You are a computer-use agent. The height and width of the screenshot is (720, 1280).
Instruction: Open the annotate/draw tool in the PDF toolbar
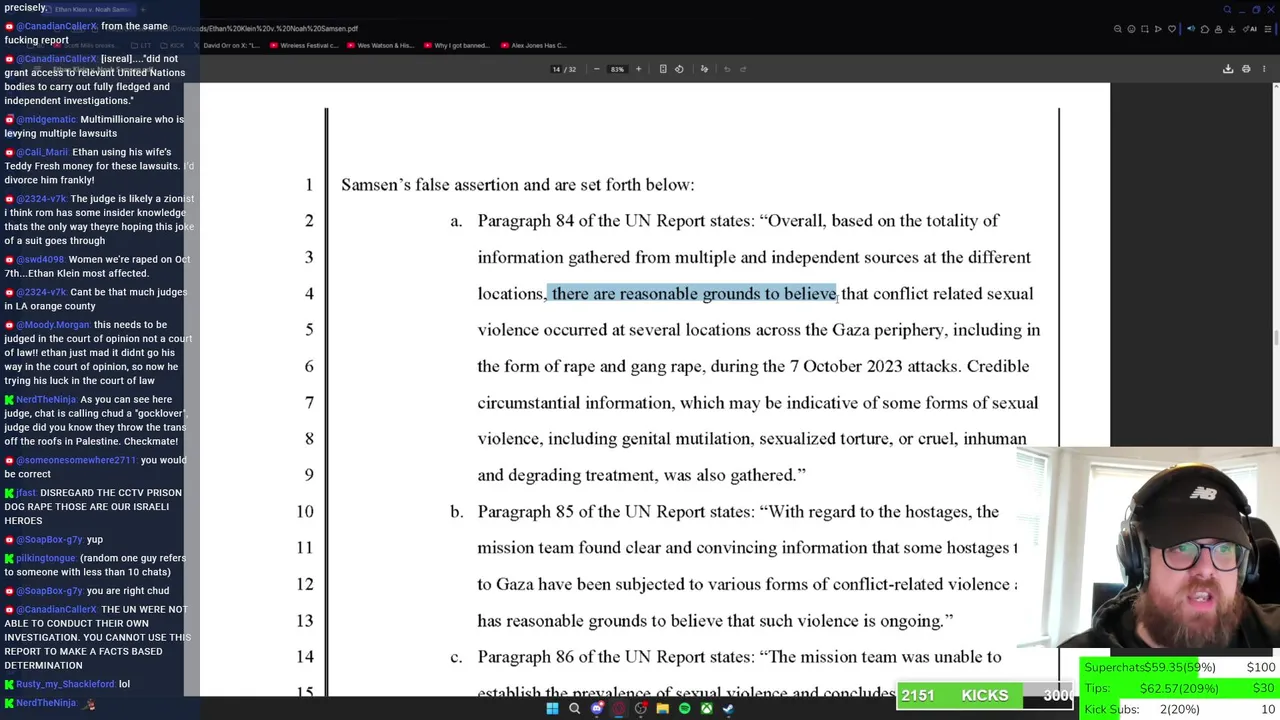point(704,69)
